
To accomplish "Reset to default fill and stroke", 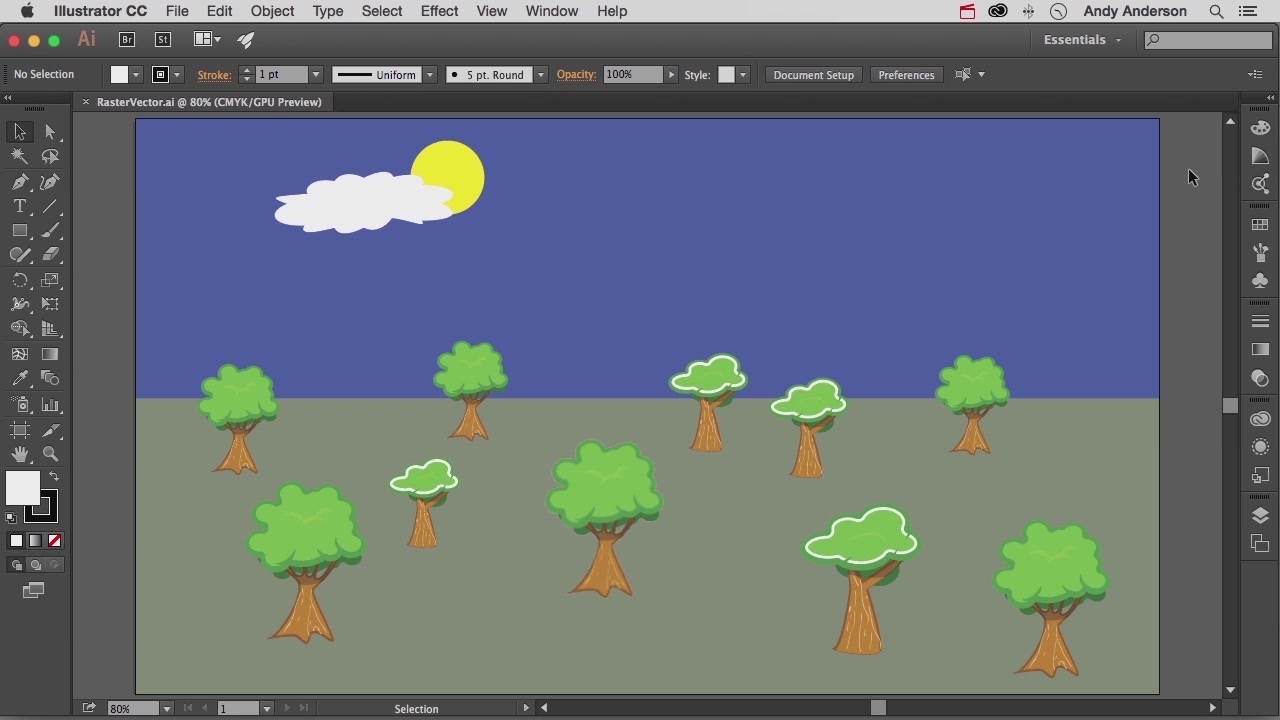I will [x=11, y=518].
